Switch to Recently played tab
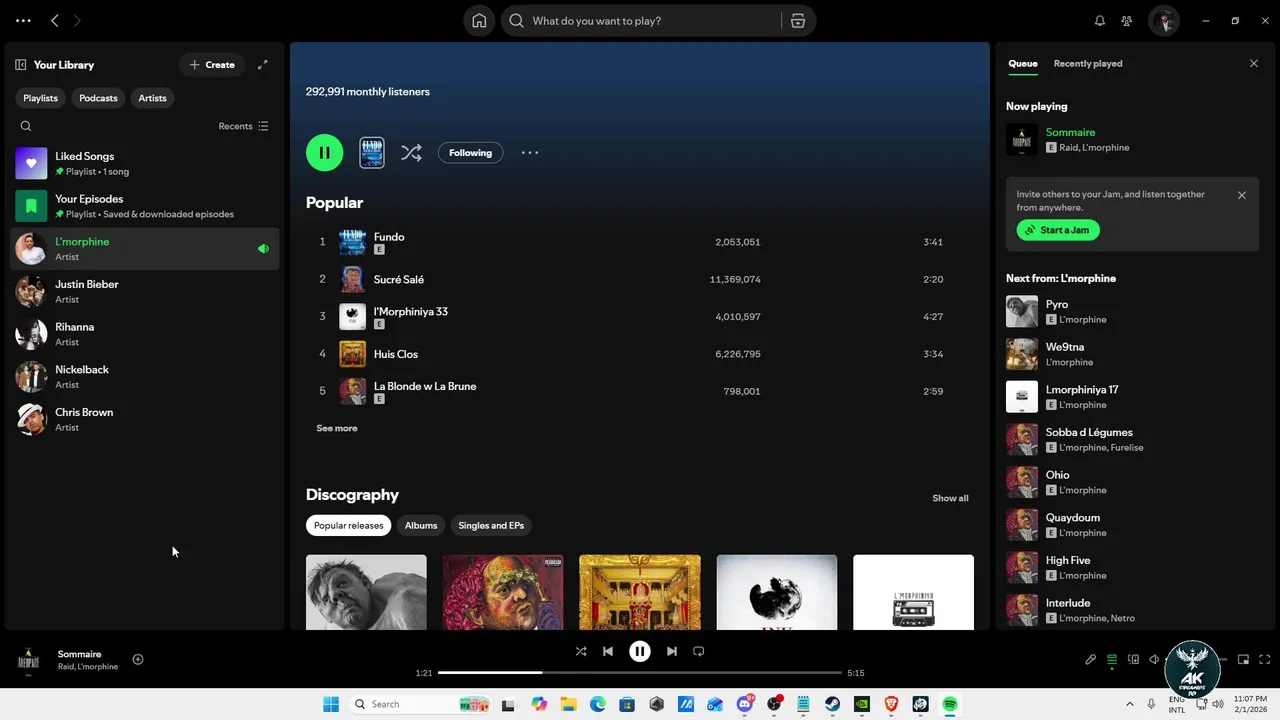This screenshot has width=1280, height=720. pyautogui.click(x=1088, y=64)
